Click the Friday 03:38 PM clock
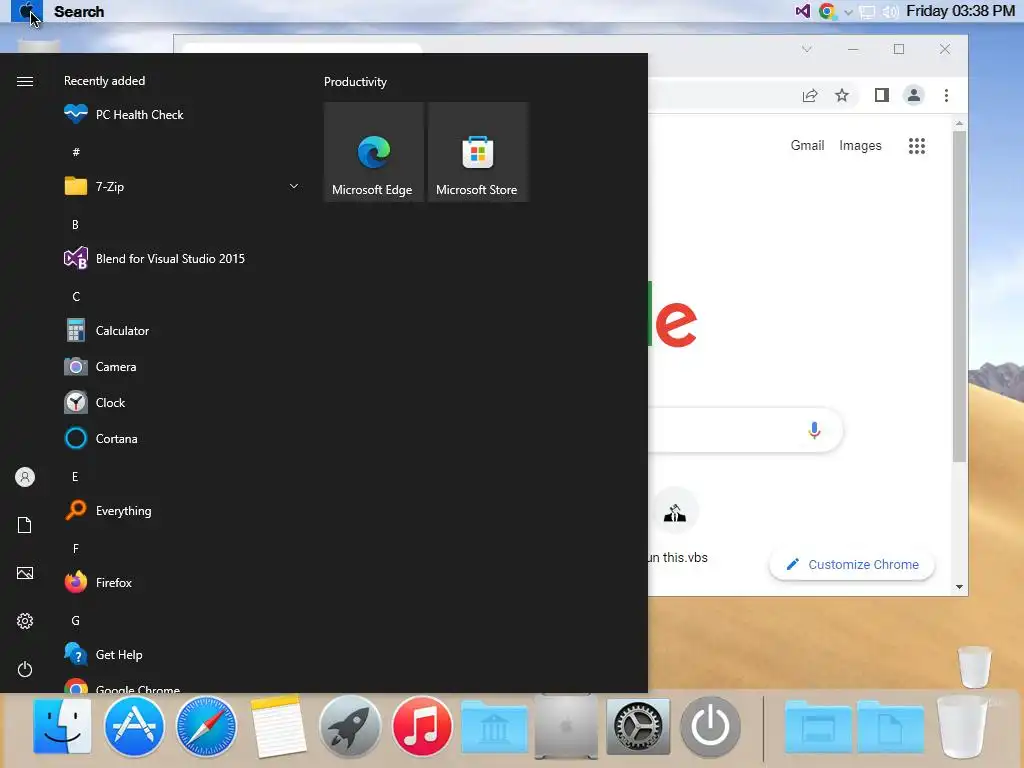This screenshot has height=768, width=1024. click(x=960, y=11)
